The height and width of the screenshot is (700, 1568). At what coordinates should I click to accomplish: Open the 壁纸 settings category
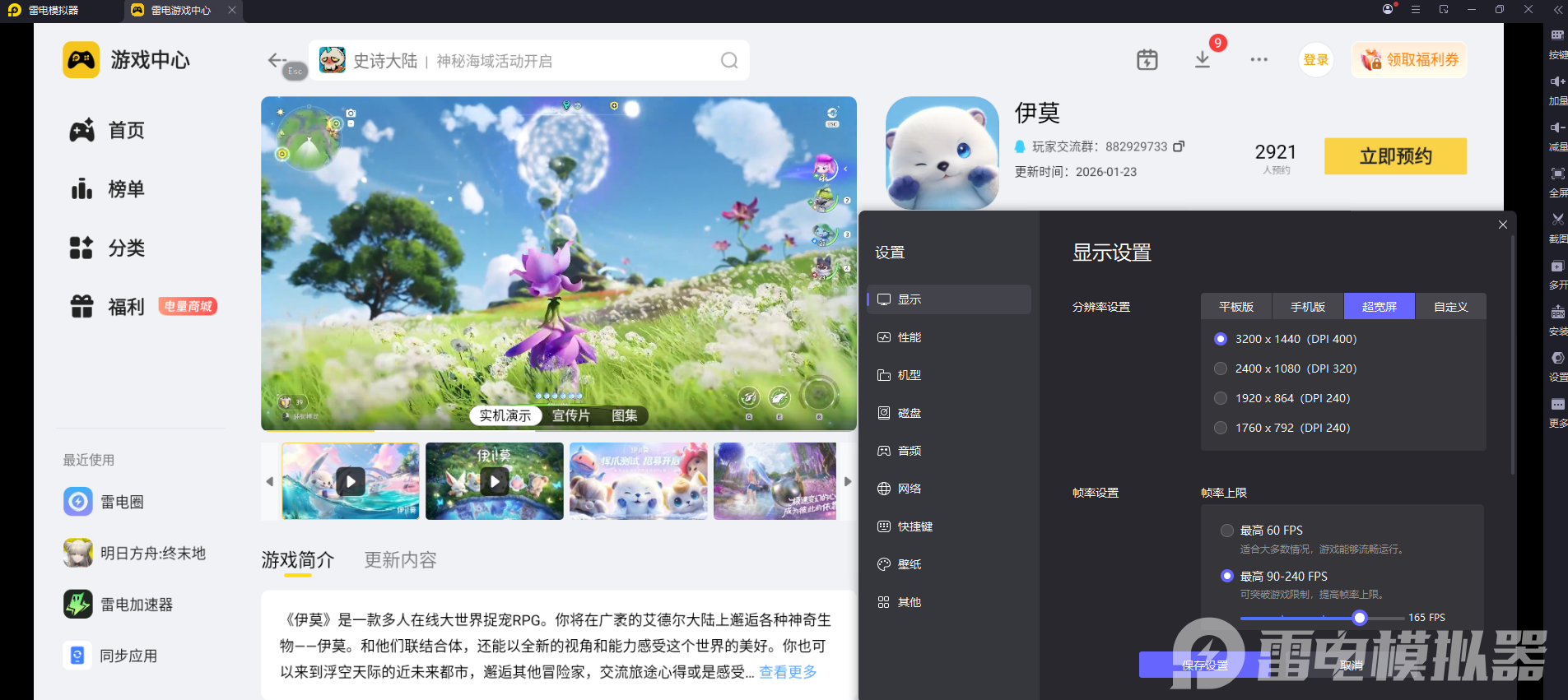click(x=949, y=564)
